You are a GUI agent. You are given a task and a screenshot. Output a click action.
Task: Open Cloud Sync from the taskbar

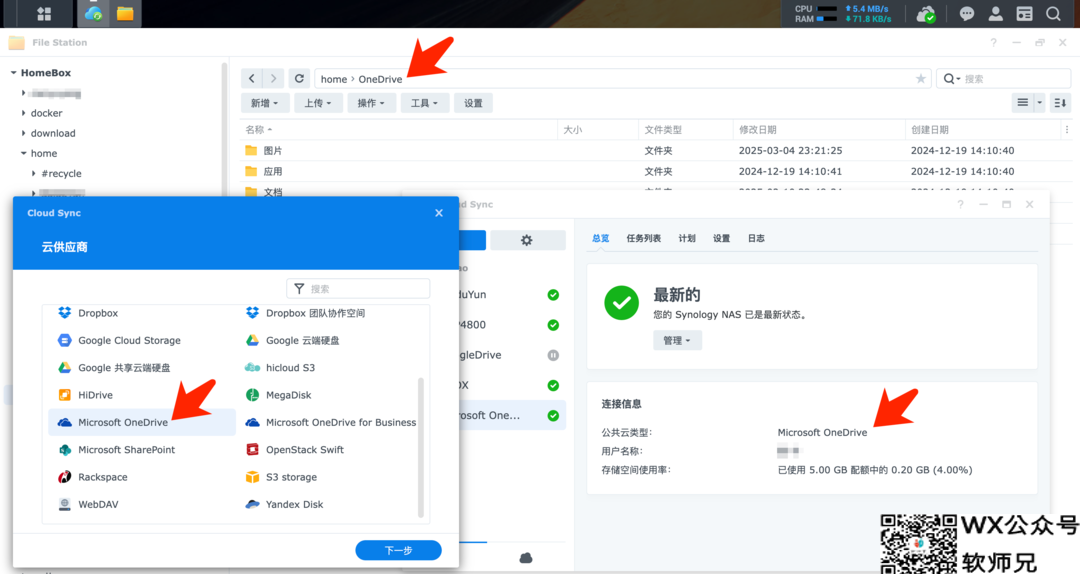pos(93,14)
